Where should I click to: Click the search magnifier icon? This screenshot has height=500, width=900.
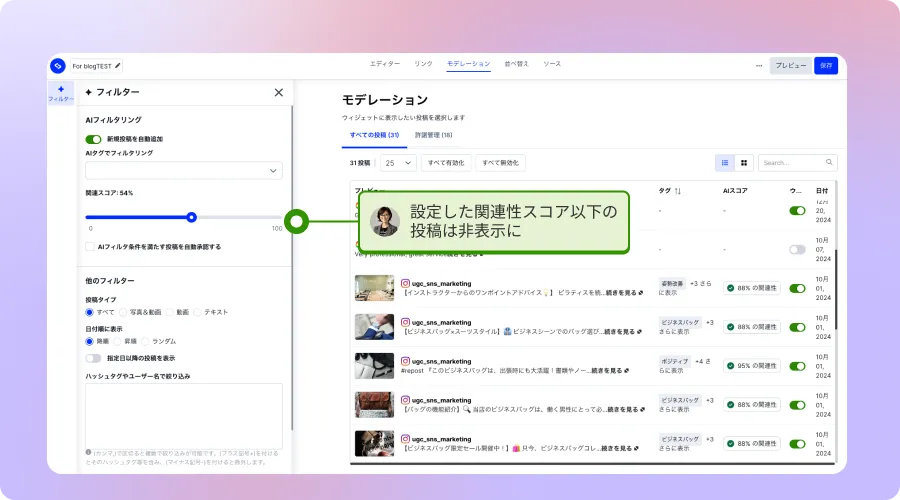tap(829, 162)
